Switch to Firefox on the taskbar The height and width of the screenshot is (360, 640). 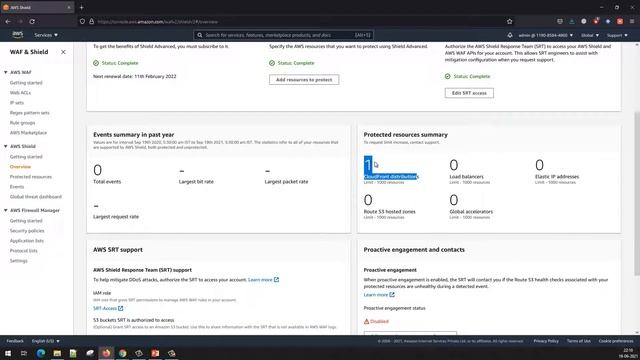[106, 353]
